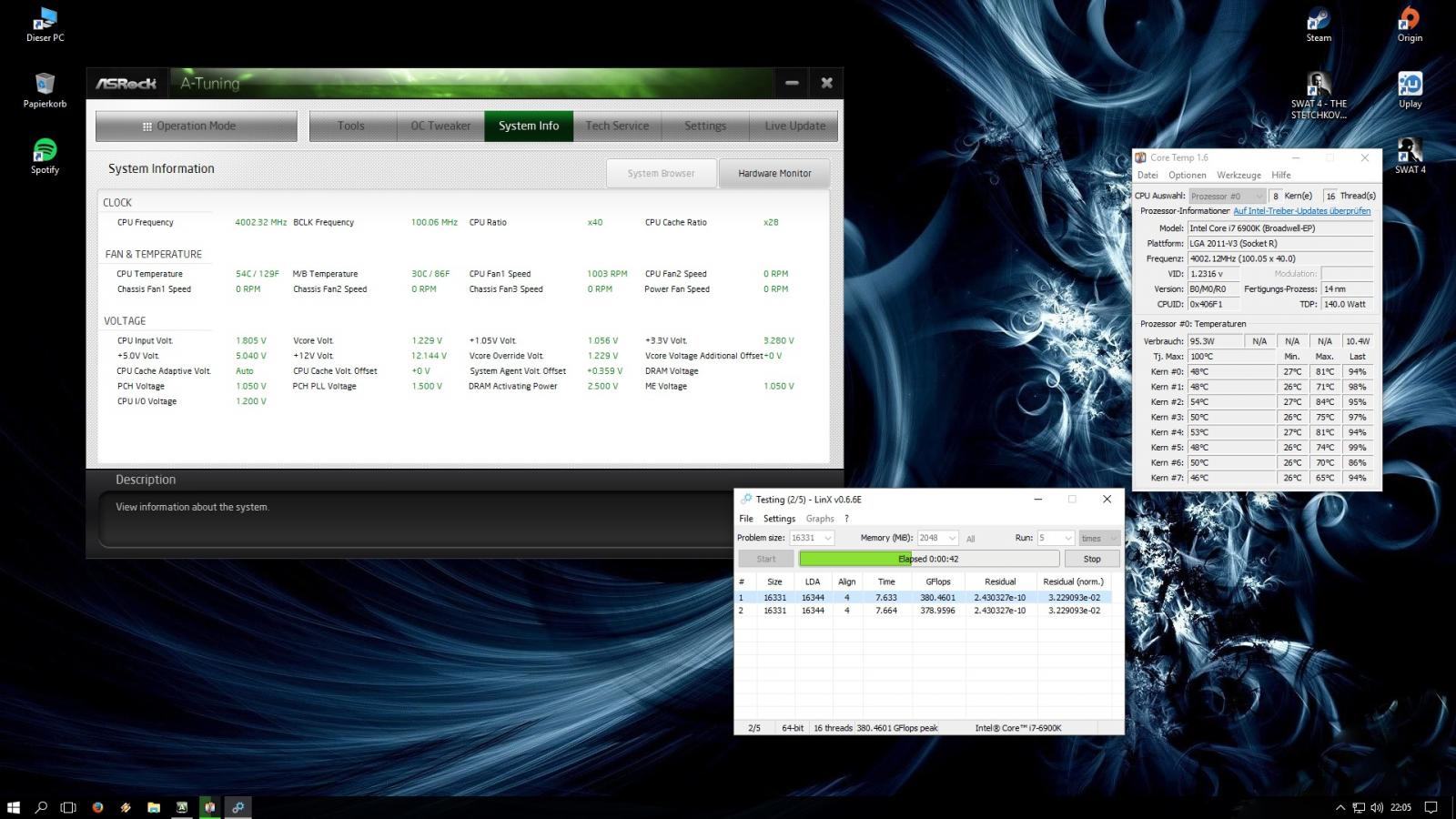
Task: Open the Werkzeuge menu in Core Temp
Action: click(1239, 175)
